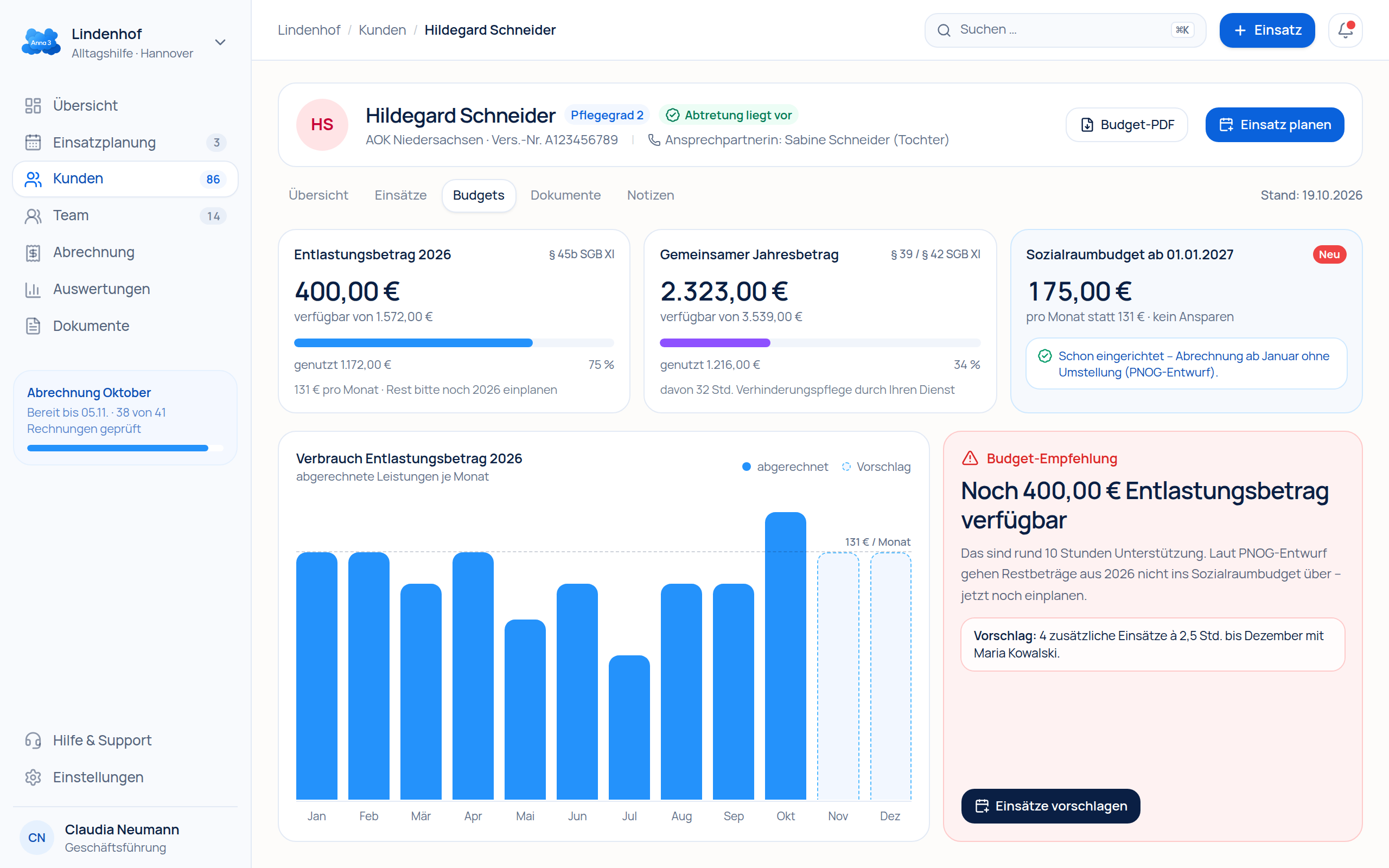Download the Budget-PDF

[1127, 125]
